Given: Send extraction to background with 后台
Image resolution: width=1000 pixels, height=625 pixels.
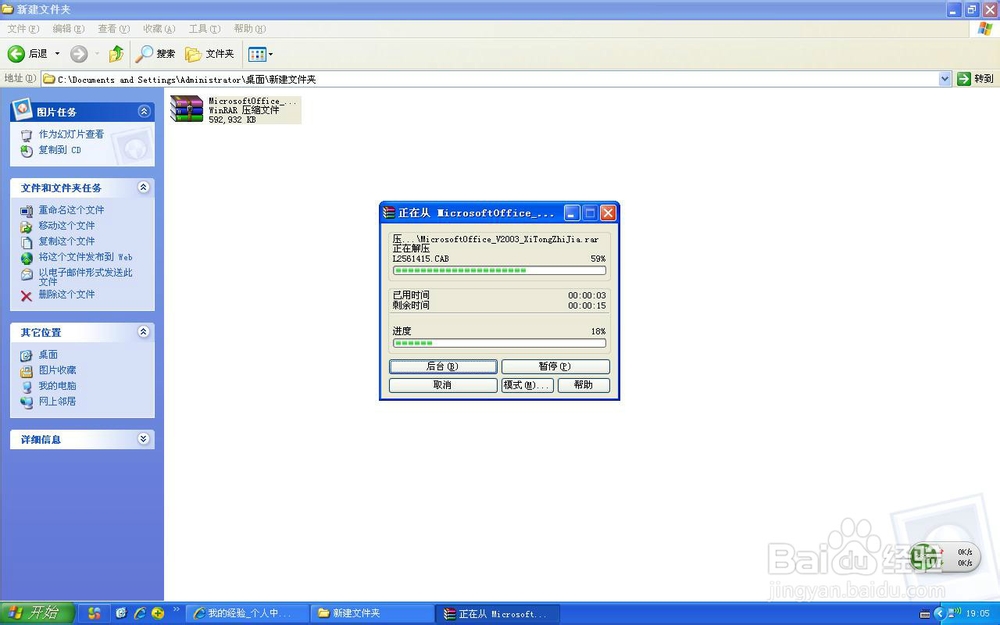Looking at the screenshot, I should 442,366.
